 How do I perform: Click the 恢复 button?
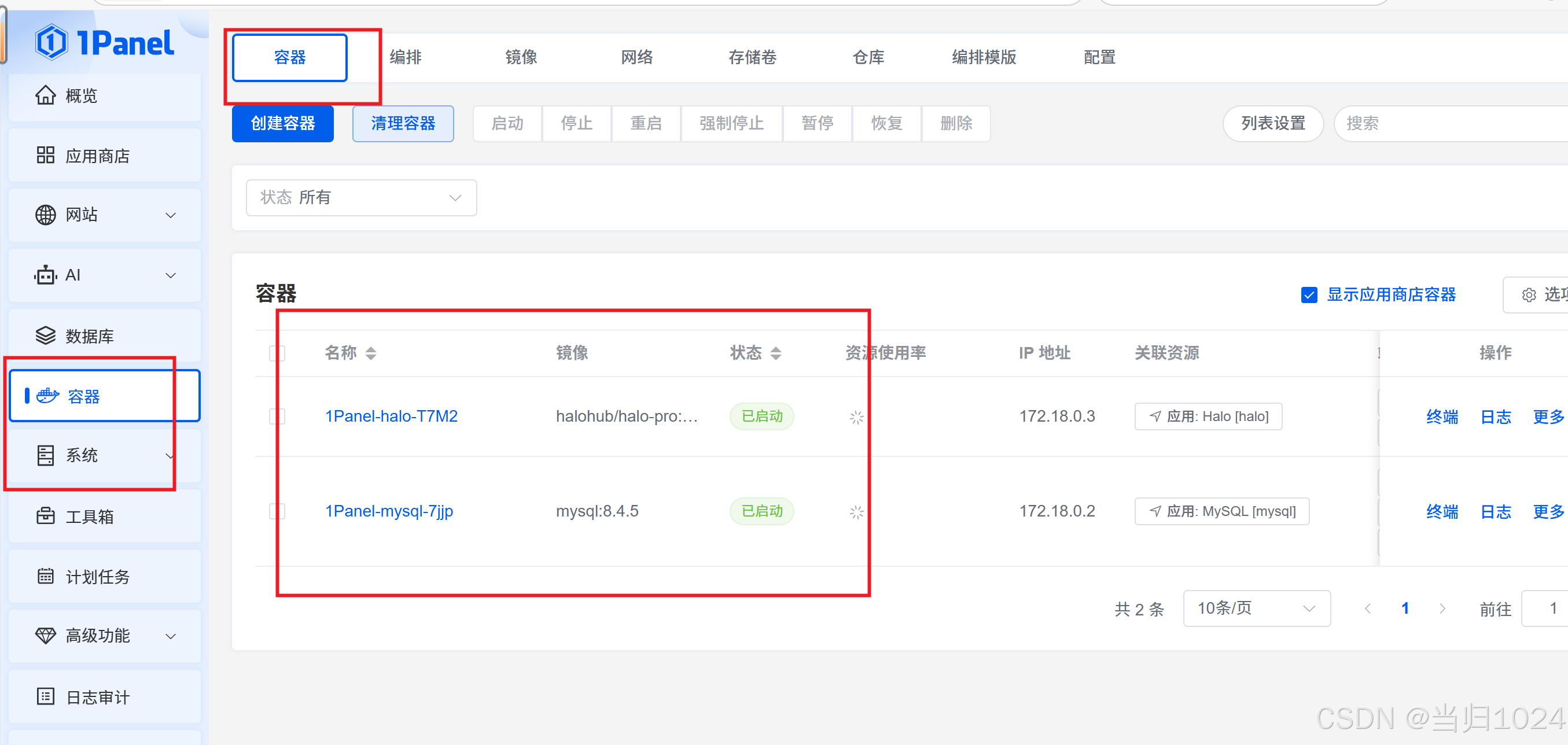887,124
